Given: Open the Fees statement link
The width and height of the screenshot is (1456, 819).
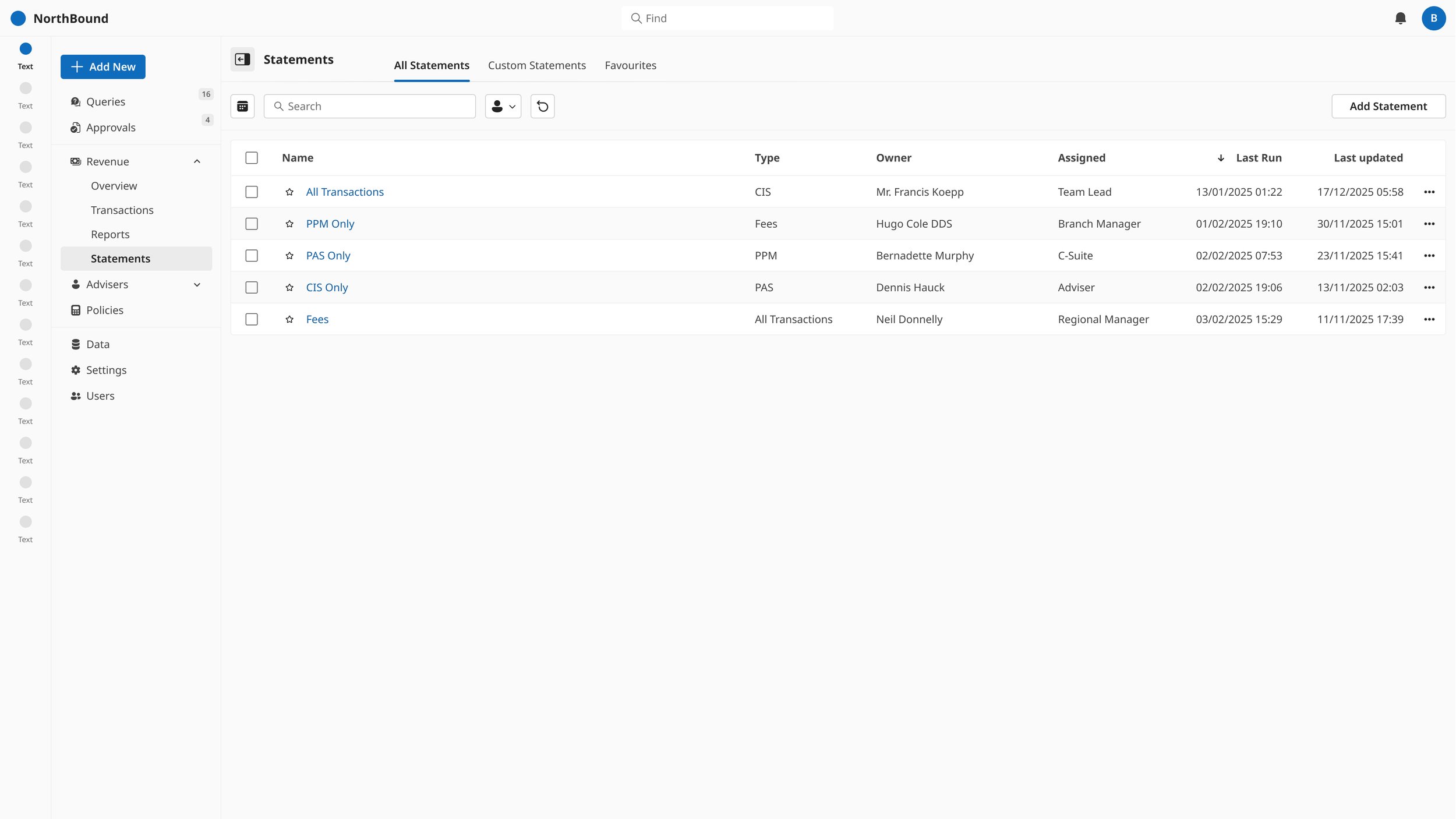Looking at the screenshot, I should click(x=317, y=319).
